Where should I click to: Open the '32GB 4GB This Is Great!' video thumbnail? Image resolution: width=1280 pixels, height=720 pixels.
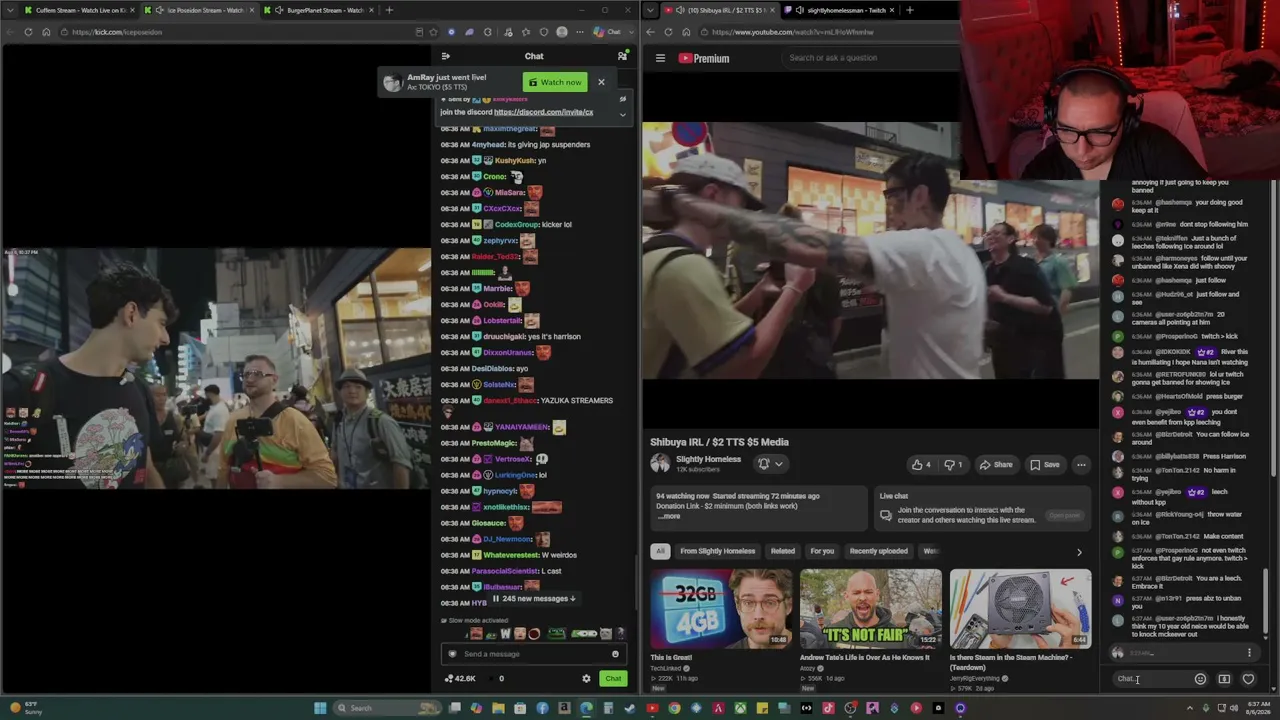point(721,608)
